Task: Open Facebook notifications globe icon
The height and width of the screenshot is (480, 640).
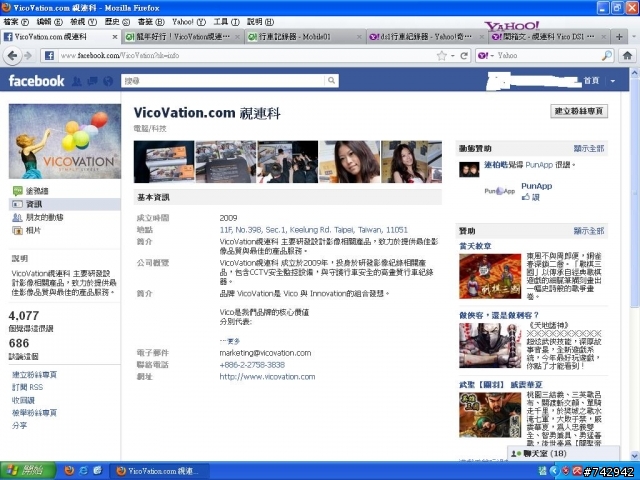Action: click(108, 81)
